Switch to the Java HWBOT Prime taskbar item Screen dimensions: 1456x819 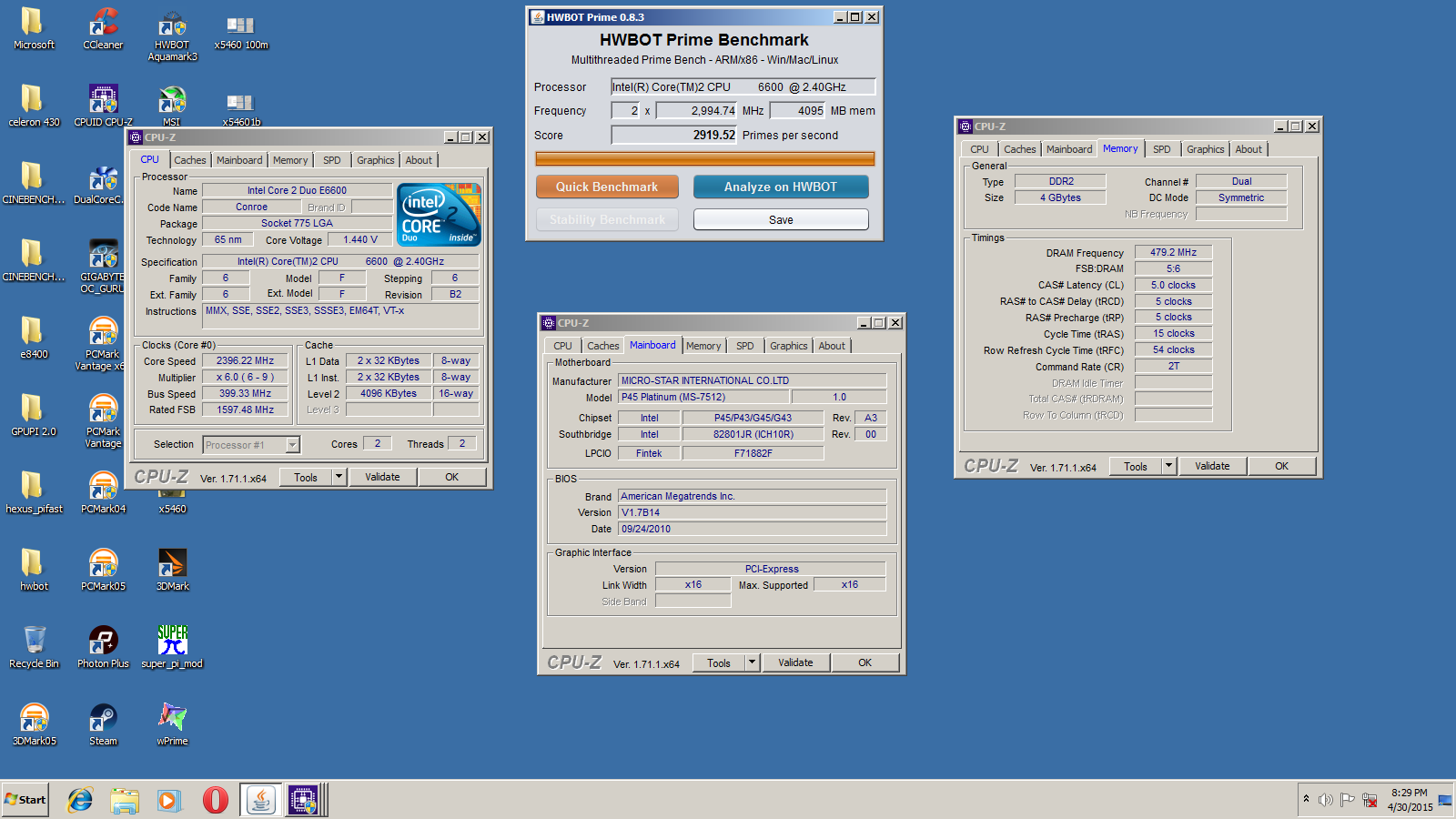[261, 800]
